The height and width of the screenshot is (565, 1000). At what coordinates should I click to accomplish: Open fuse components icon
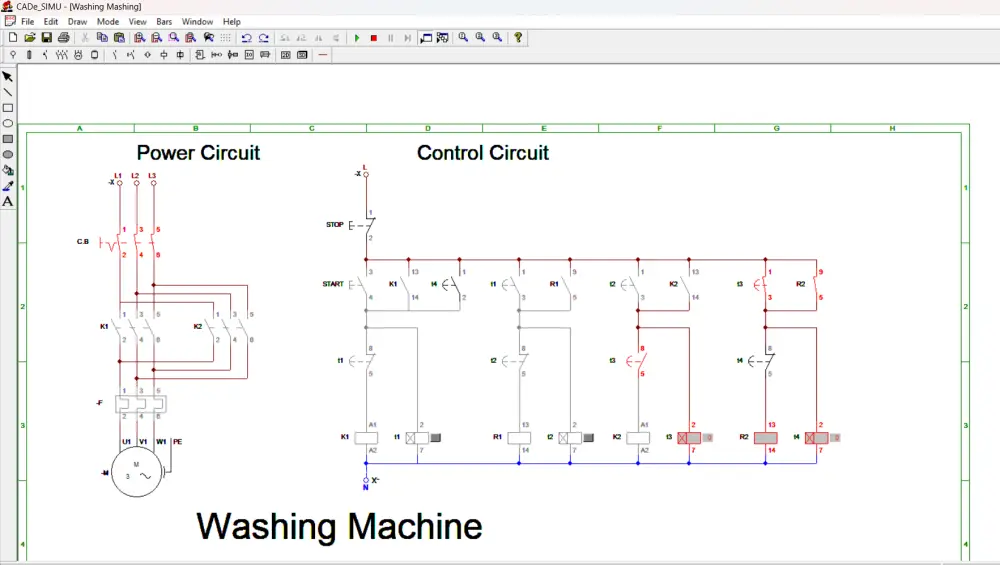(29, 55)
